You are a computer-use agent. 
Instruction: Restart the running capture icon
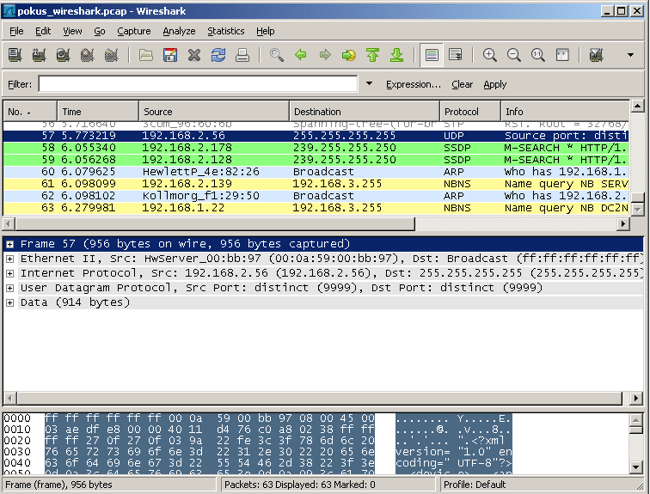(111, 55)
